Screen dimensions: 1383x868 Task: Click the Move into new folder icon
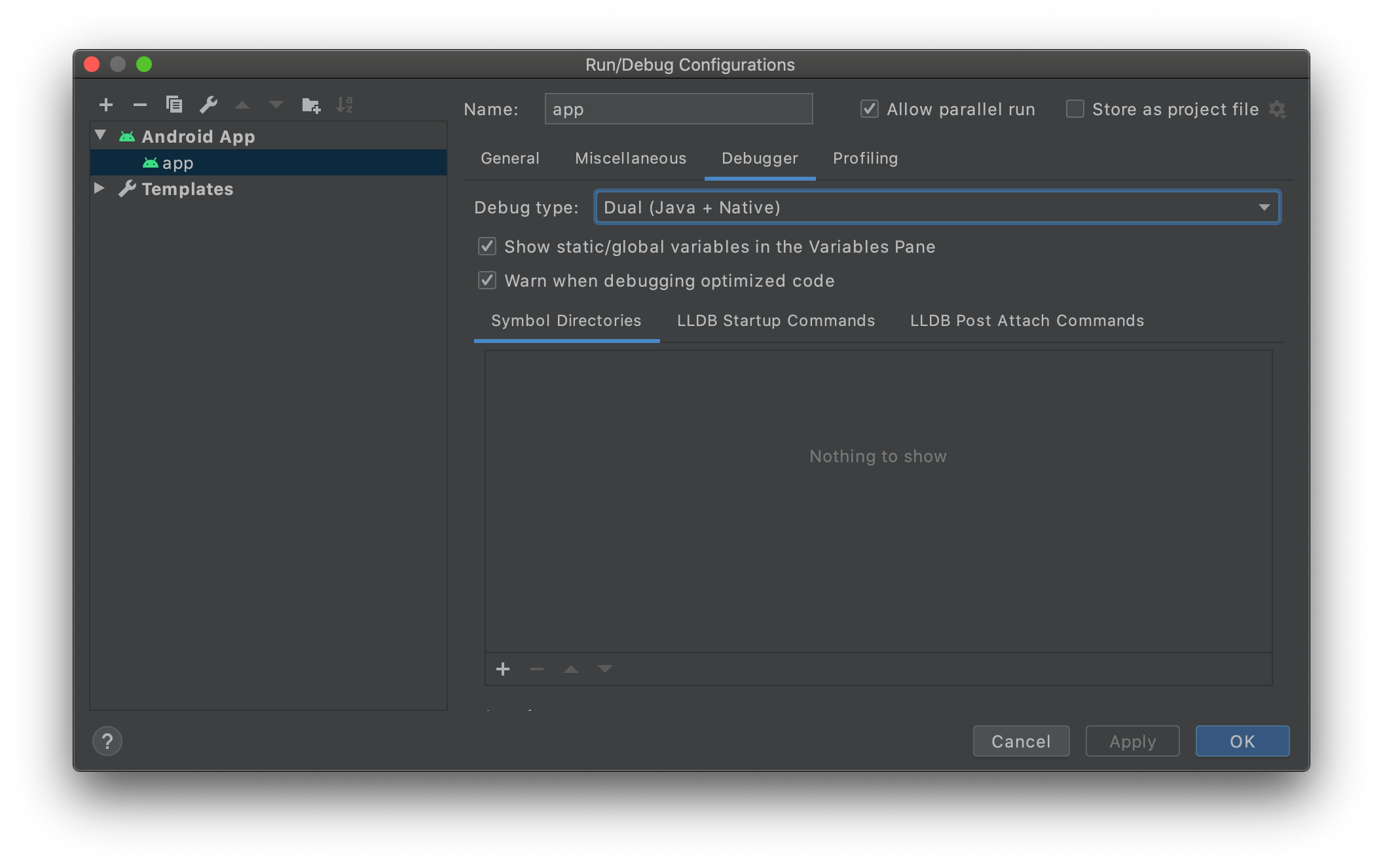pos(311,105)
